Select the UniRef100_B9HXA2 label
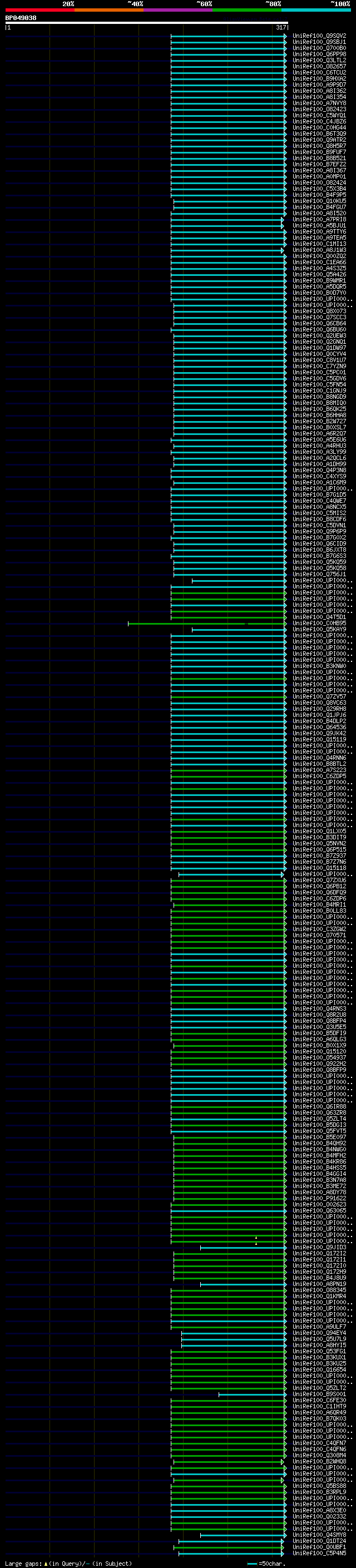Image resolution: width=356 pixels, height=1568 pixels. click(x=319, y=78)
